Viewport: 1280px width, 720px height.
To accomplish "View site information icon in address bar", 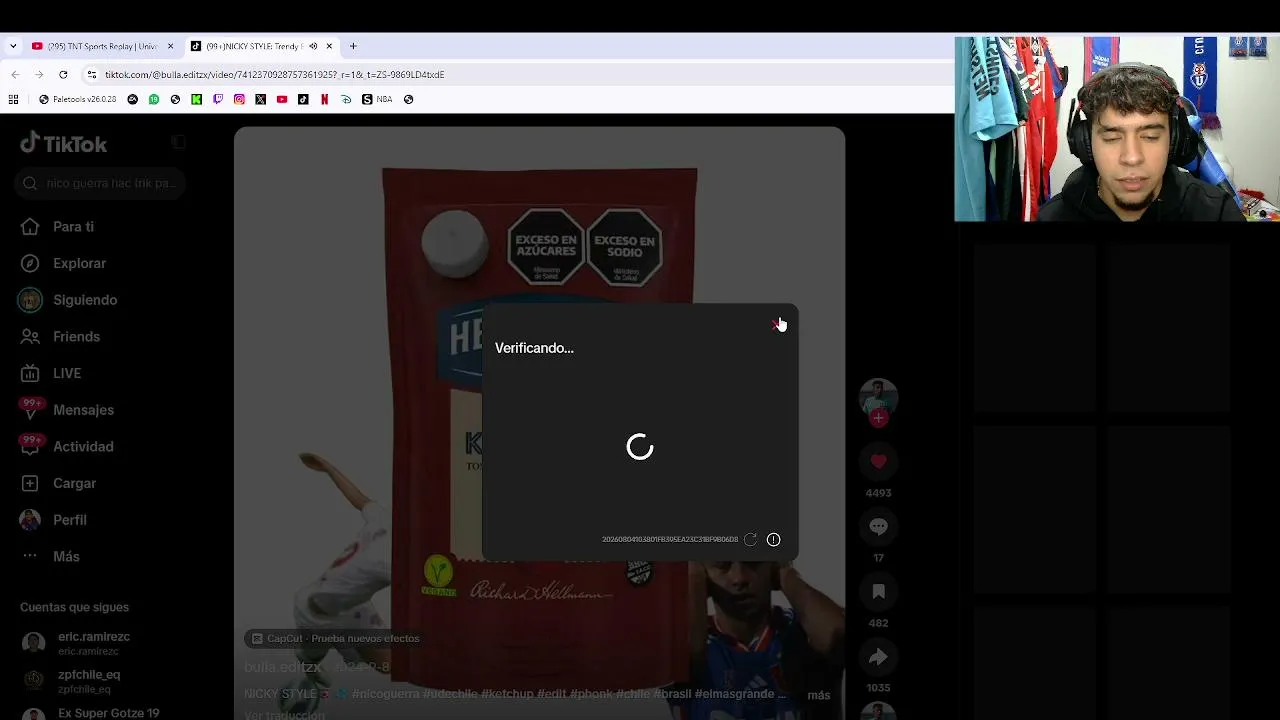I will (x=92, y=75).
